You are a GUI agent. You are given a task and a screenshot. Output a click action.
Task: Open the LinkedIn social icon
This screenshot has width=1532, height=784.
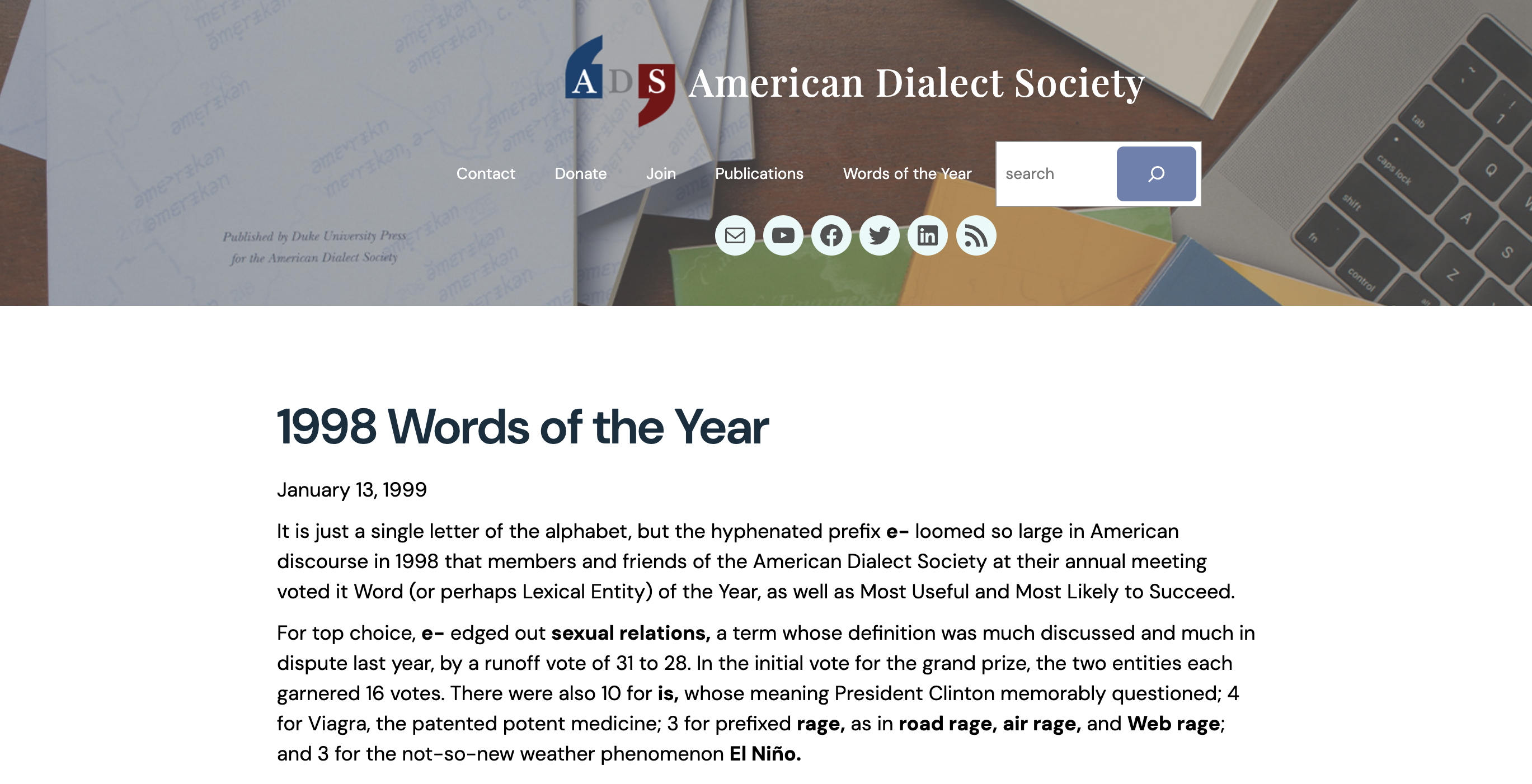(927, 236)
